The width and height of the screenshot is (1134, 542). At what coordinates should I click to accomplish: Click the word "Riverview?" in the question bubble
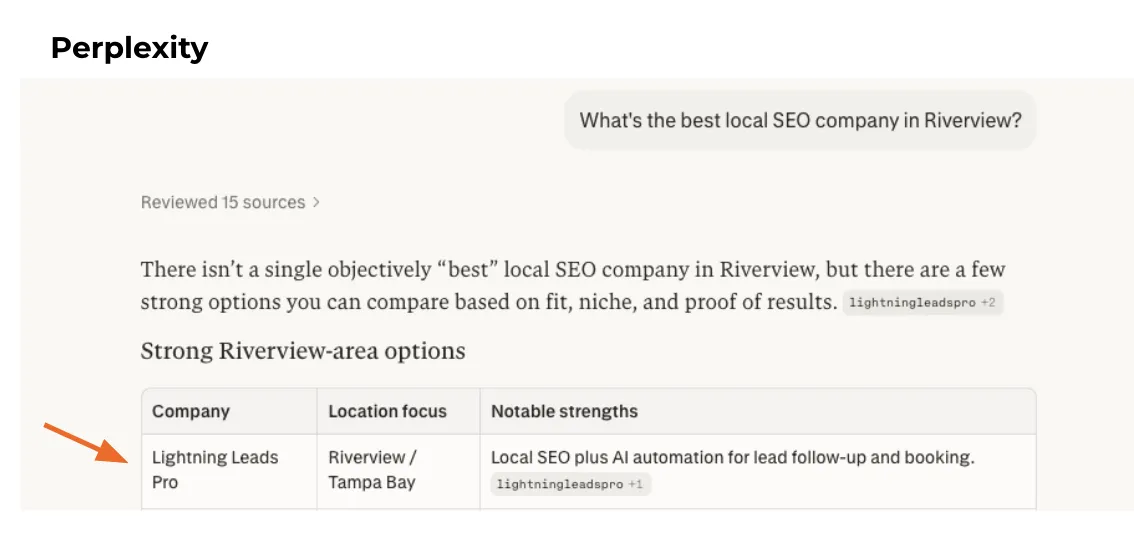click(x=971, y=120)
